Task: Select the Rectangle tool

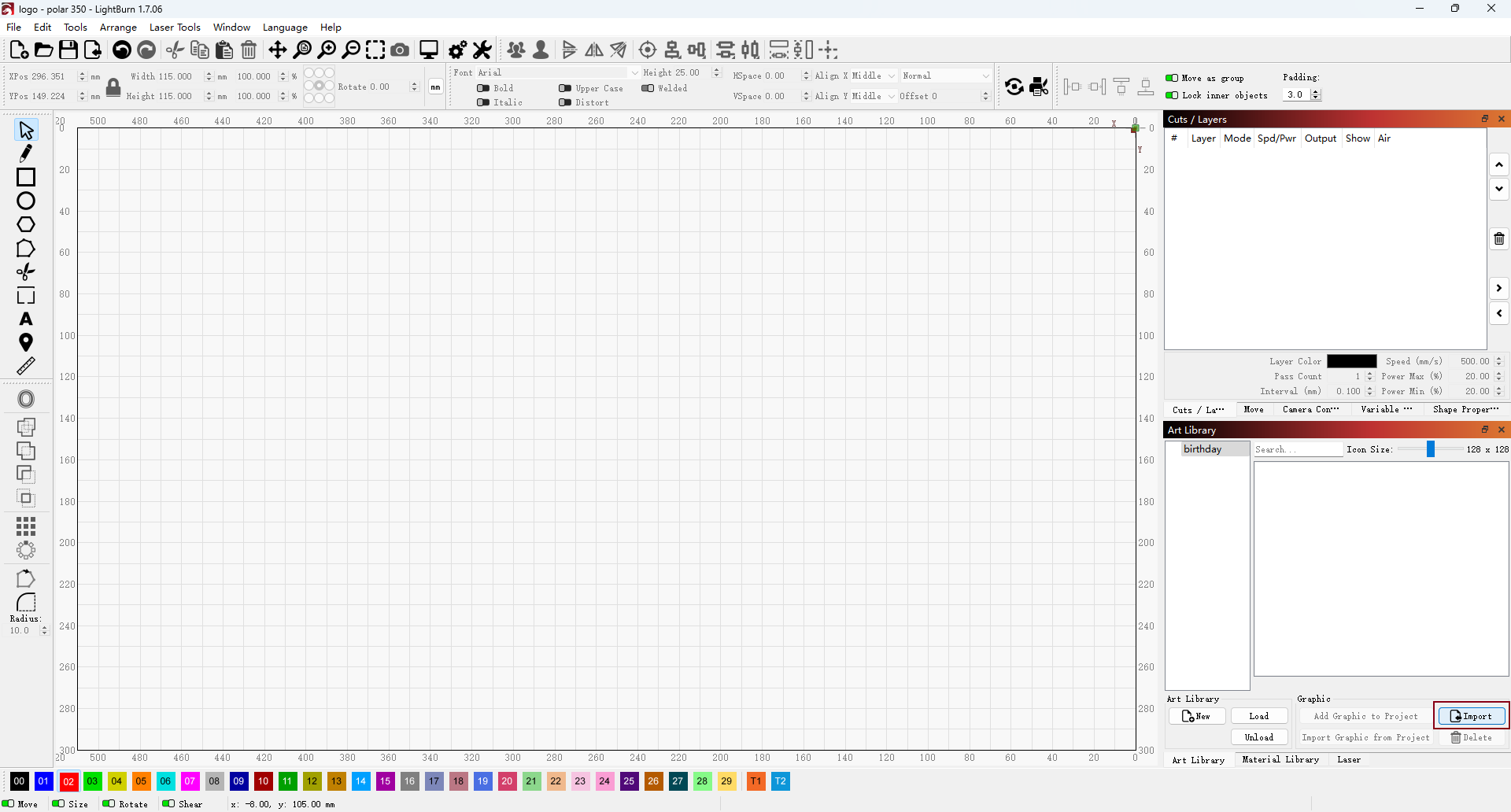Action: 26,177
